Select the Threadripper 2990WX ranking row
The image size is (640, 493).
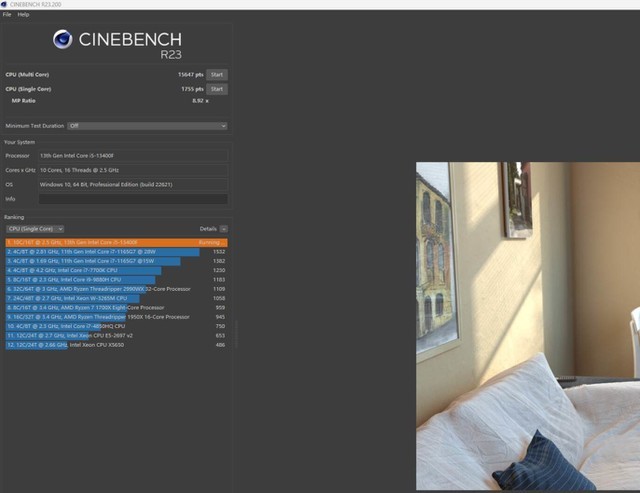[x=116, y=289]
